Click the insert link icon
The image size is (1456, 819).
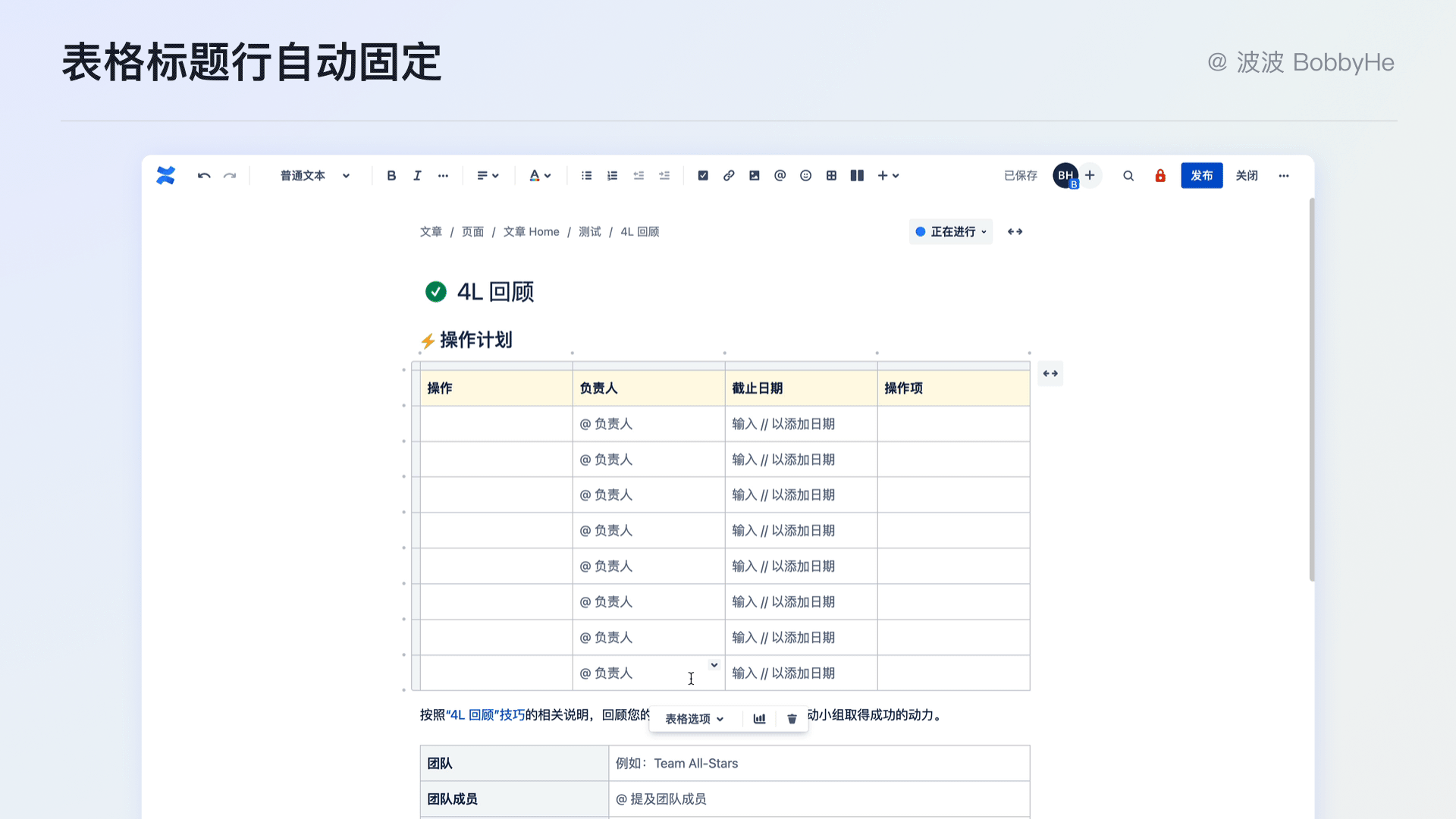tap(729, 176)
